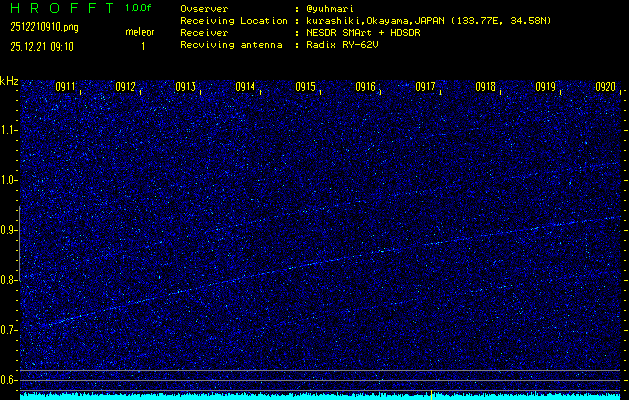Select the @yuhmari observer name
This screenshot has height=400, width=629.
[330, 8]
